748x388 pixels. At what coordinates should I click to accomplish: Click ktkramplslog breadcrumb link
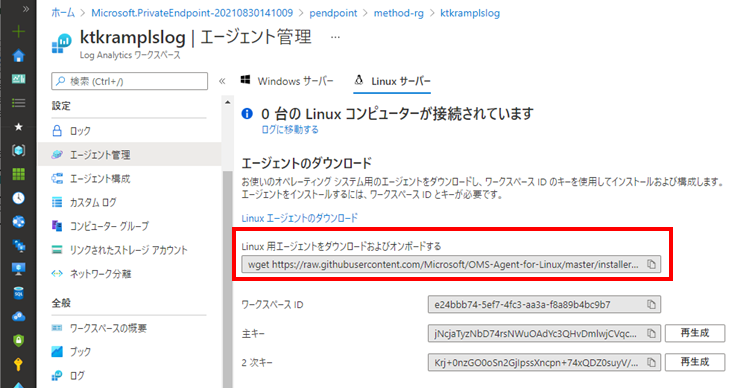(x=470, y=13)
